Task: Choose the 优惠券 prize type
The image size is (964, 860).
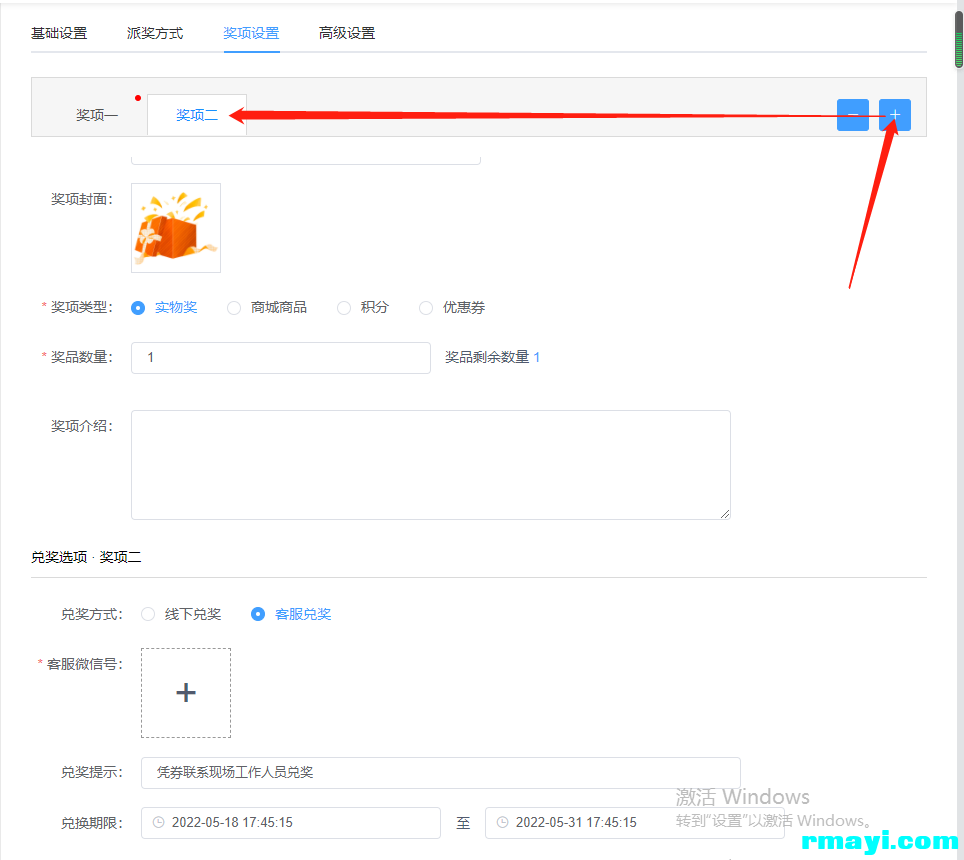Action: (x=452, y=307)
